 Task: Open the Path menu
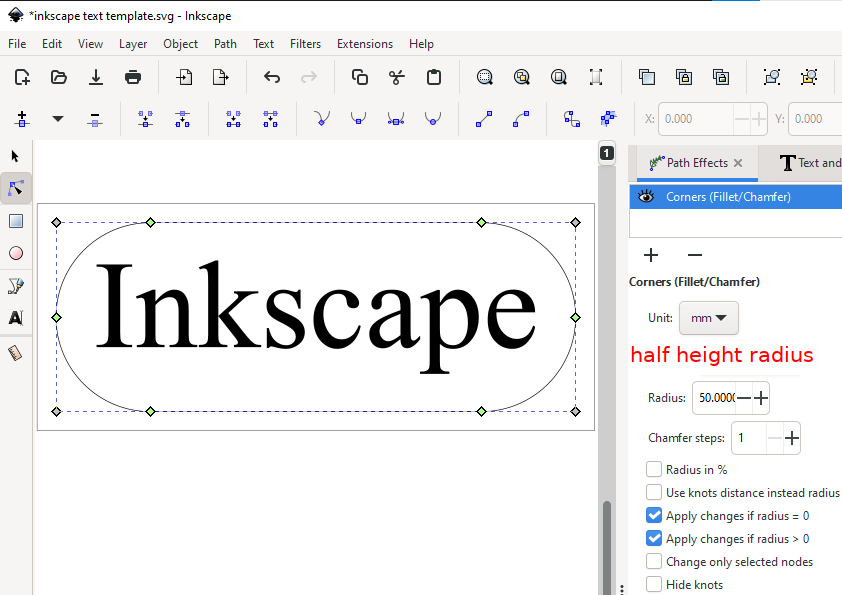click(225, 44)
